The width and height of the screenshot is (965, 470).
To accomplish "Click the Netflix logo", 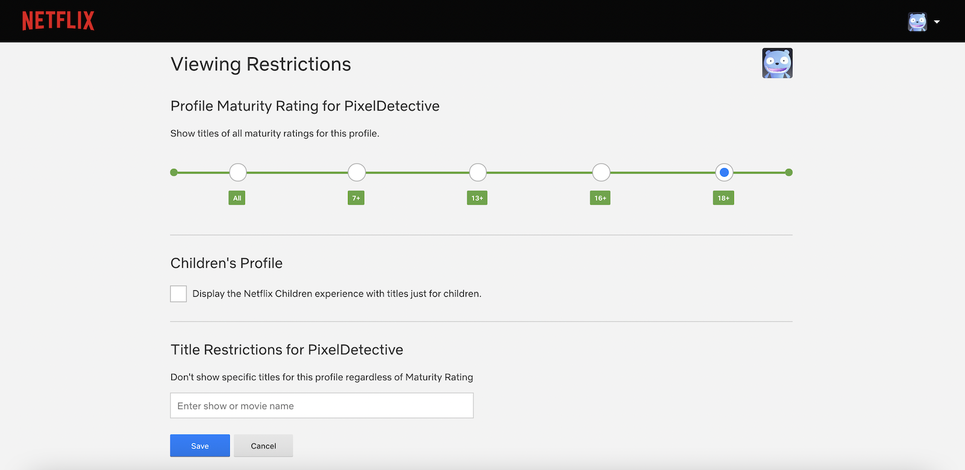I will (x=58, y=21).
